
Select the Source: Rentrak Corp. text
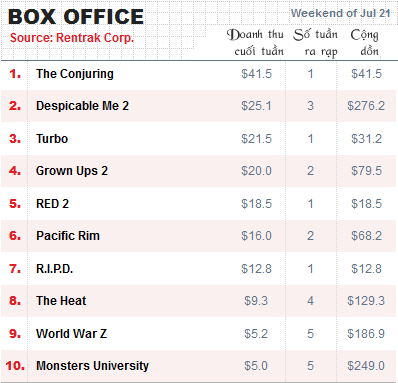point(72,38)
